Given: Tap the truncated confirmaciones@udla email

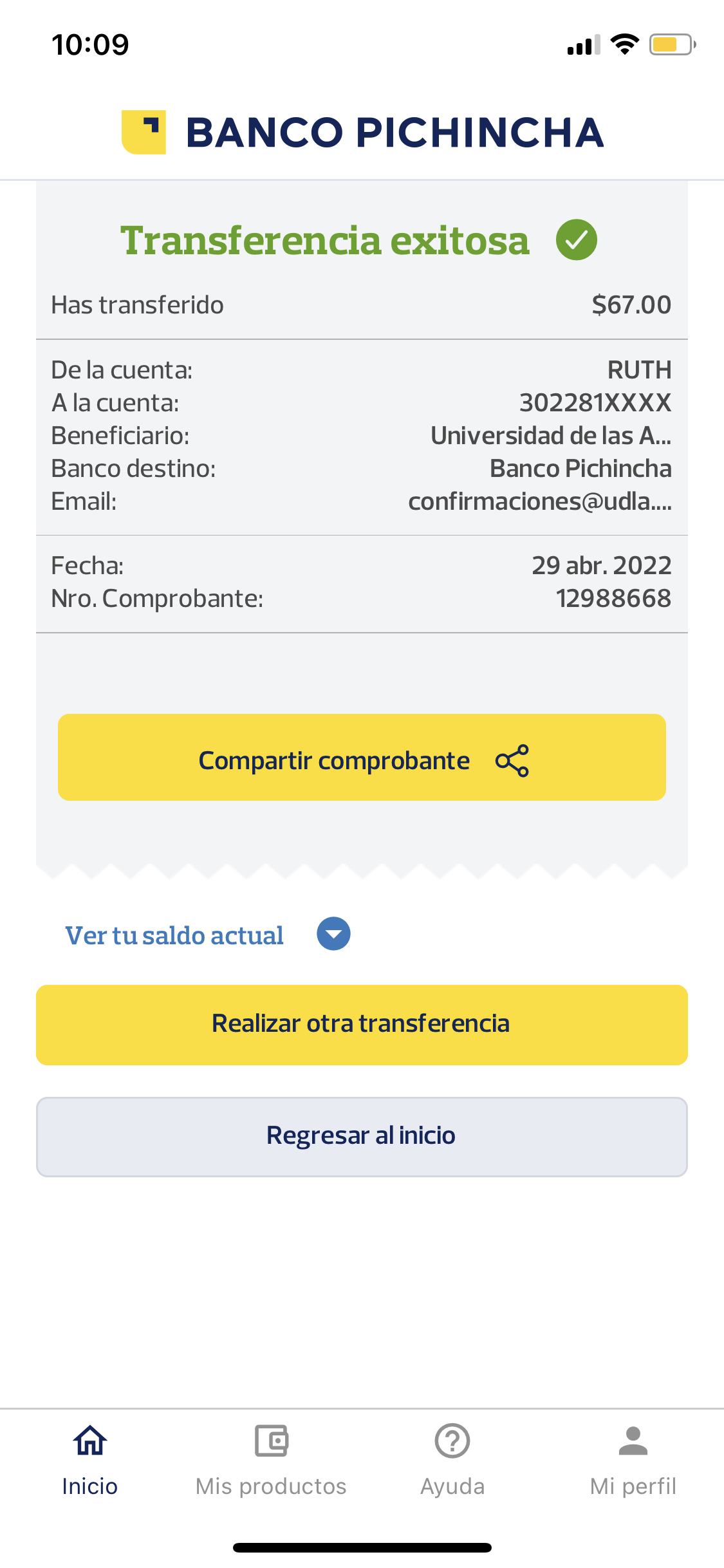Looking at the screenshot, I should coord(539,501).
